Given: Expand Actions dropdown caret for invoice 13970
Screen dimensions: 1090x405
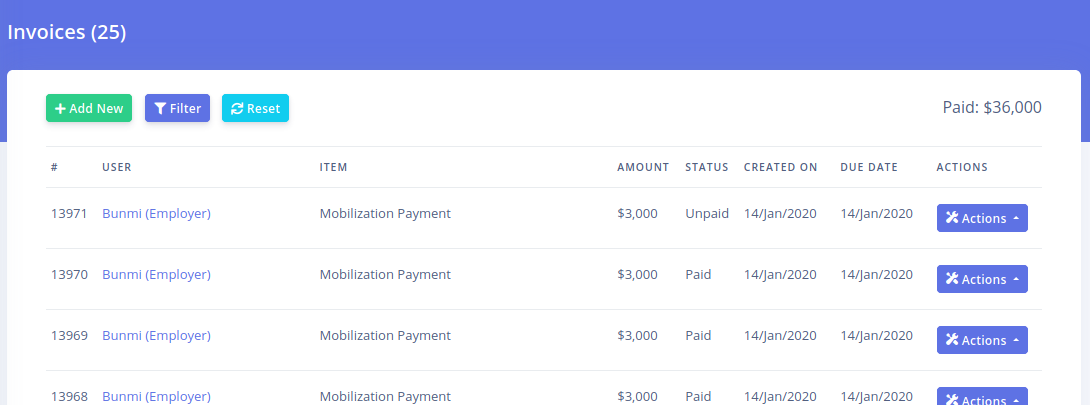Looking at the screenshot, I should tap(1016, 279).
